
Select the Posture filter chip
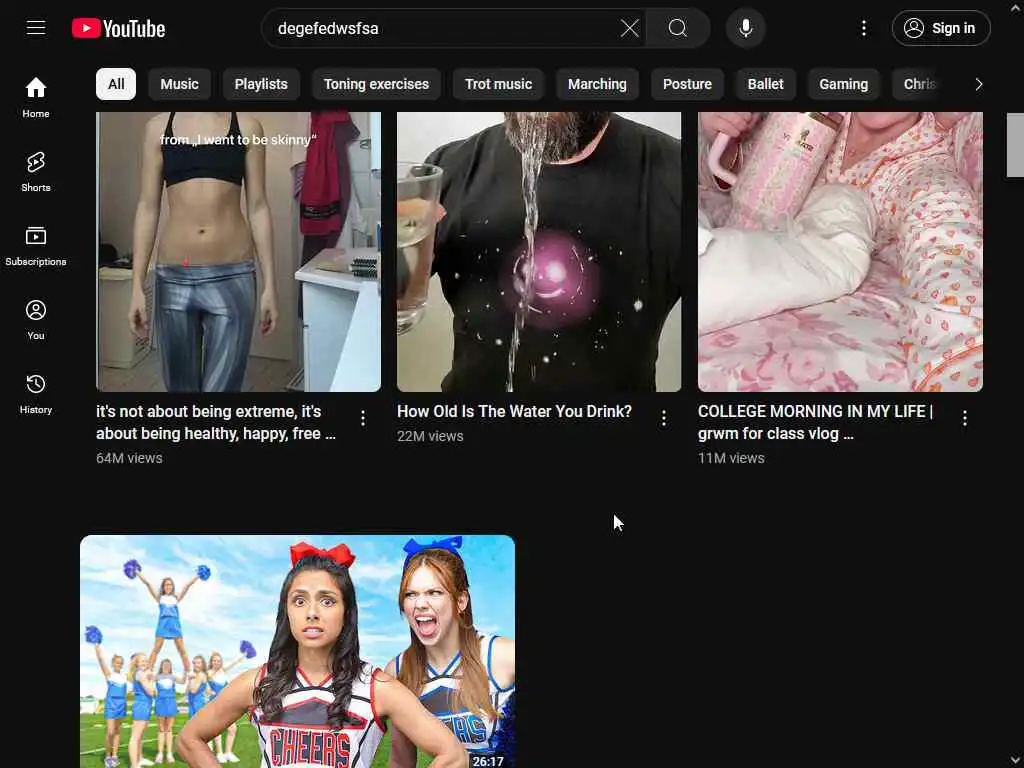coord(687,84)
